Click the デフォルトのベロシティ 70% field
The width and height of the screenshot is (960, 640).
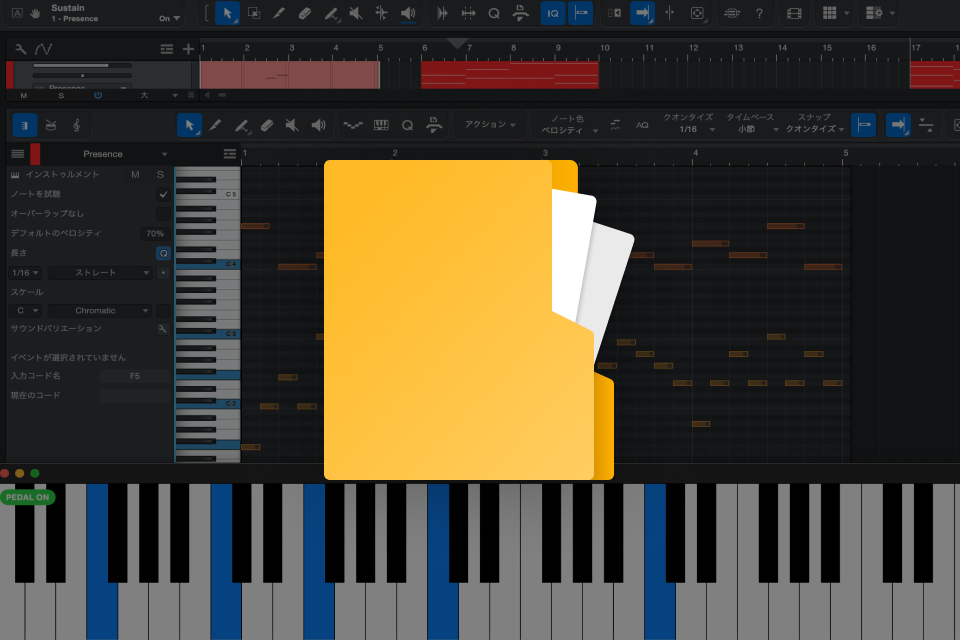coord(155,233)
